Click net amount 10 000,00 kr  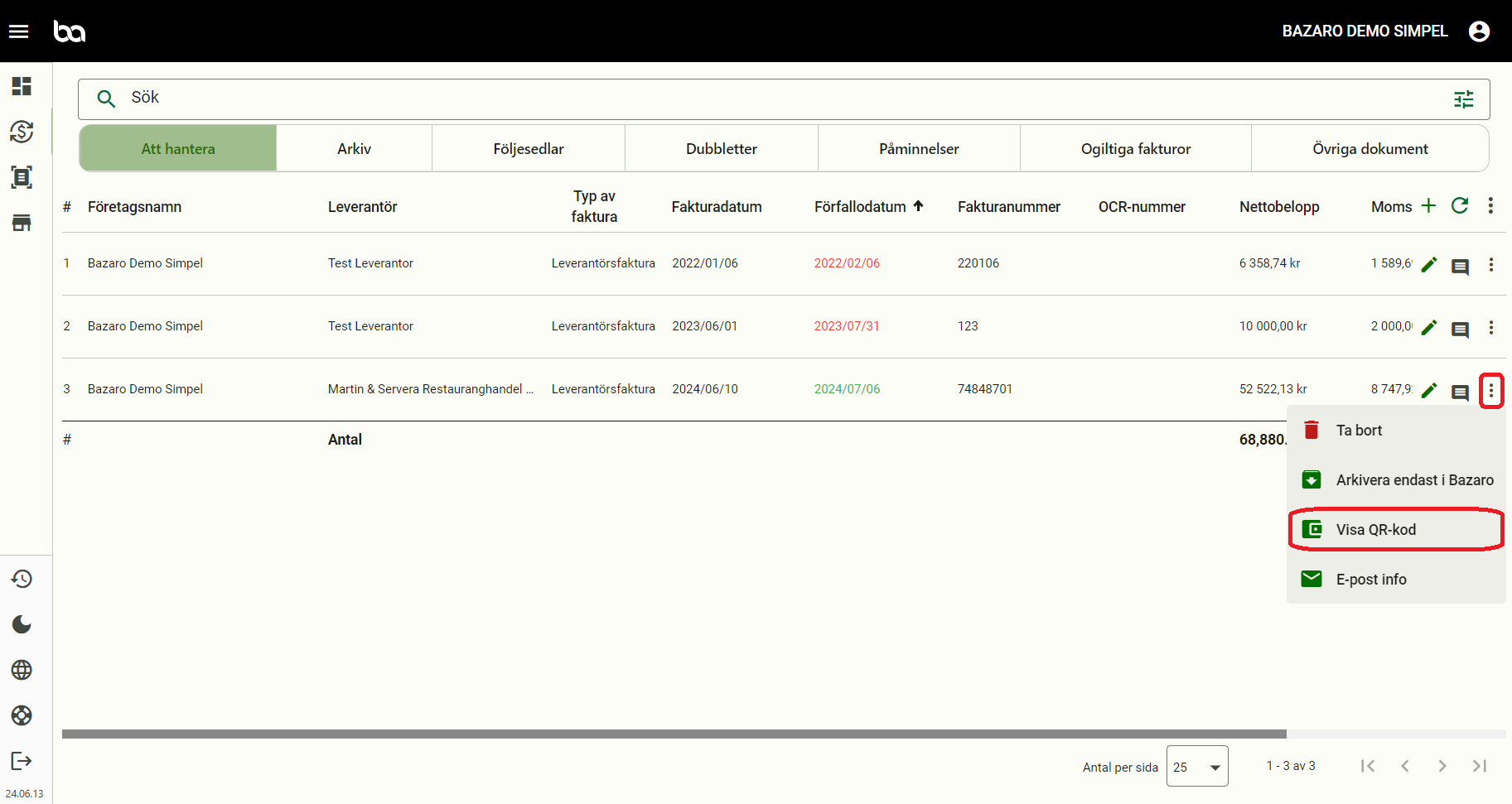pyautogui.click(x=1273, y=326)
